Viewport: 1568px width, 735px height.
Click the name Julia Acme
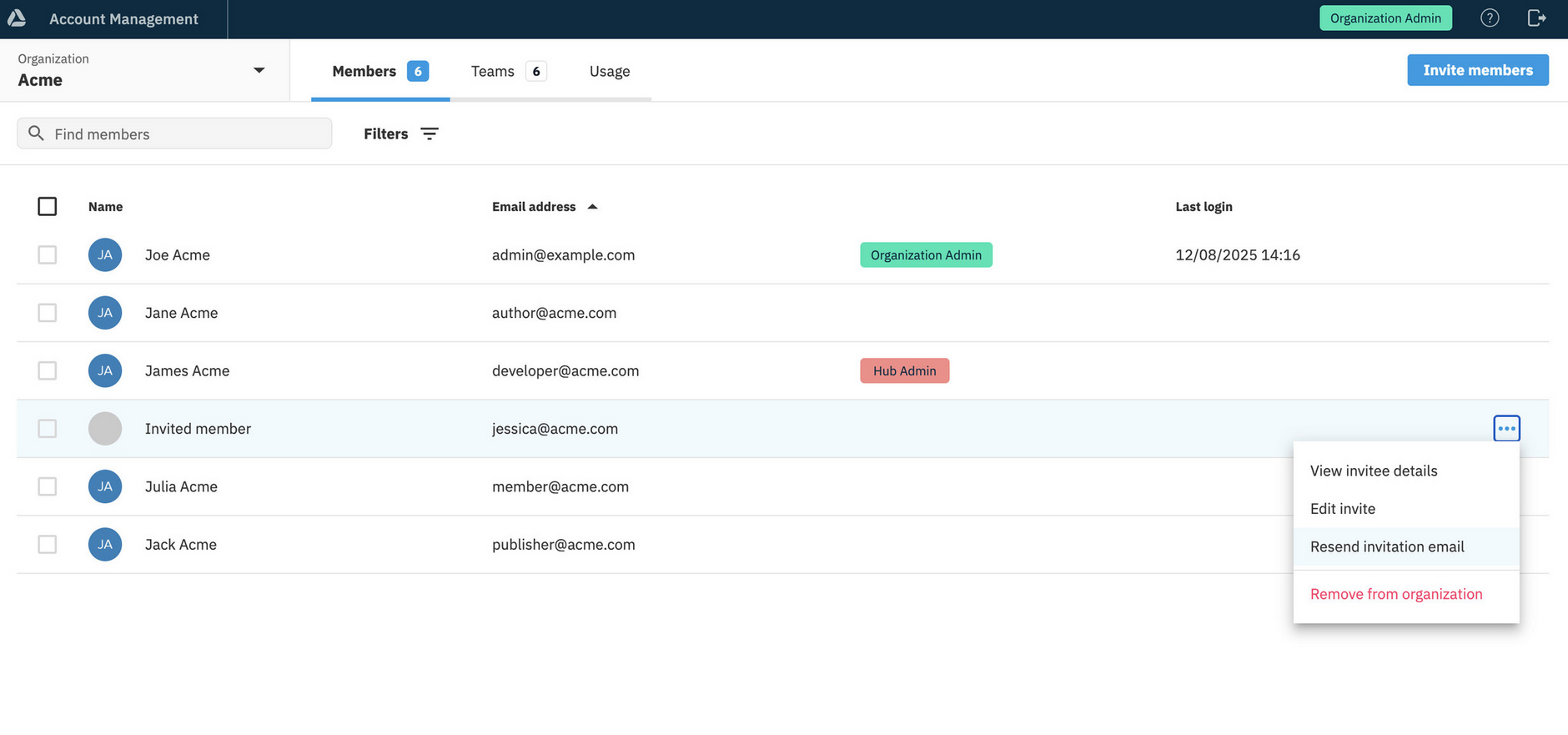[181, 486]
